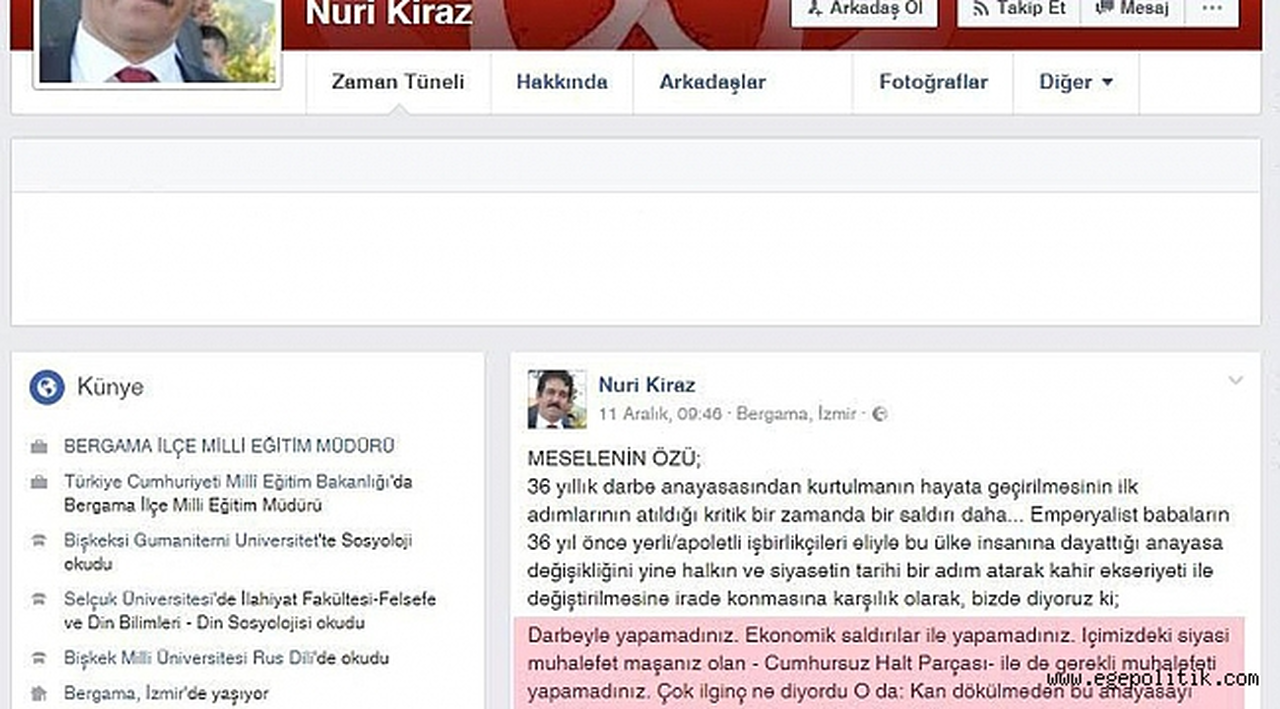The width and height of the screenshot is (1280, 709).
Task: Send a message with Mesaj button
Action: click(x=1132, y=10)
